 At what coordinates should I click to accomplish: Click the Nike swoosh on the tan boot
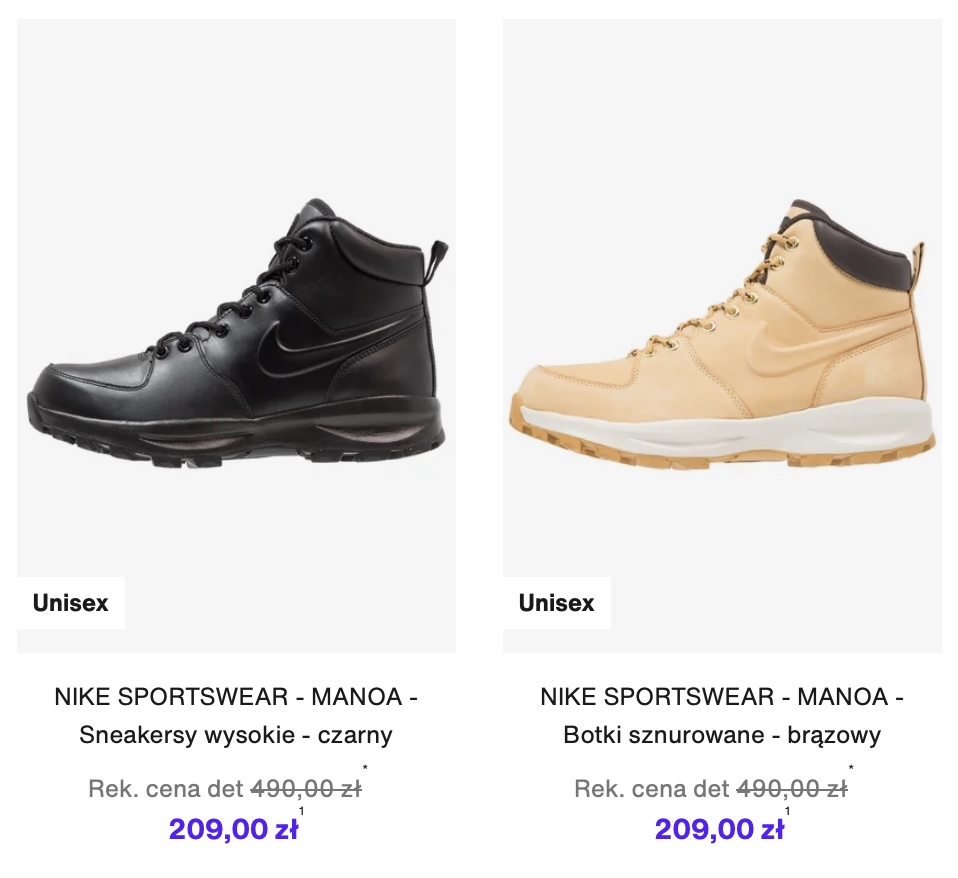[x=772, y=343]
